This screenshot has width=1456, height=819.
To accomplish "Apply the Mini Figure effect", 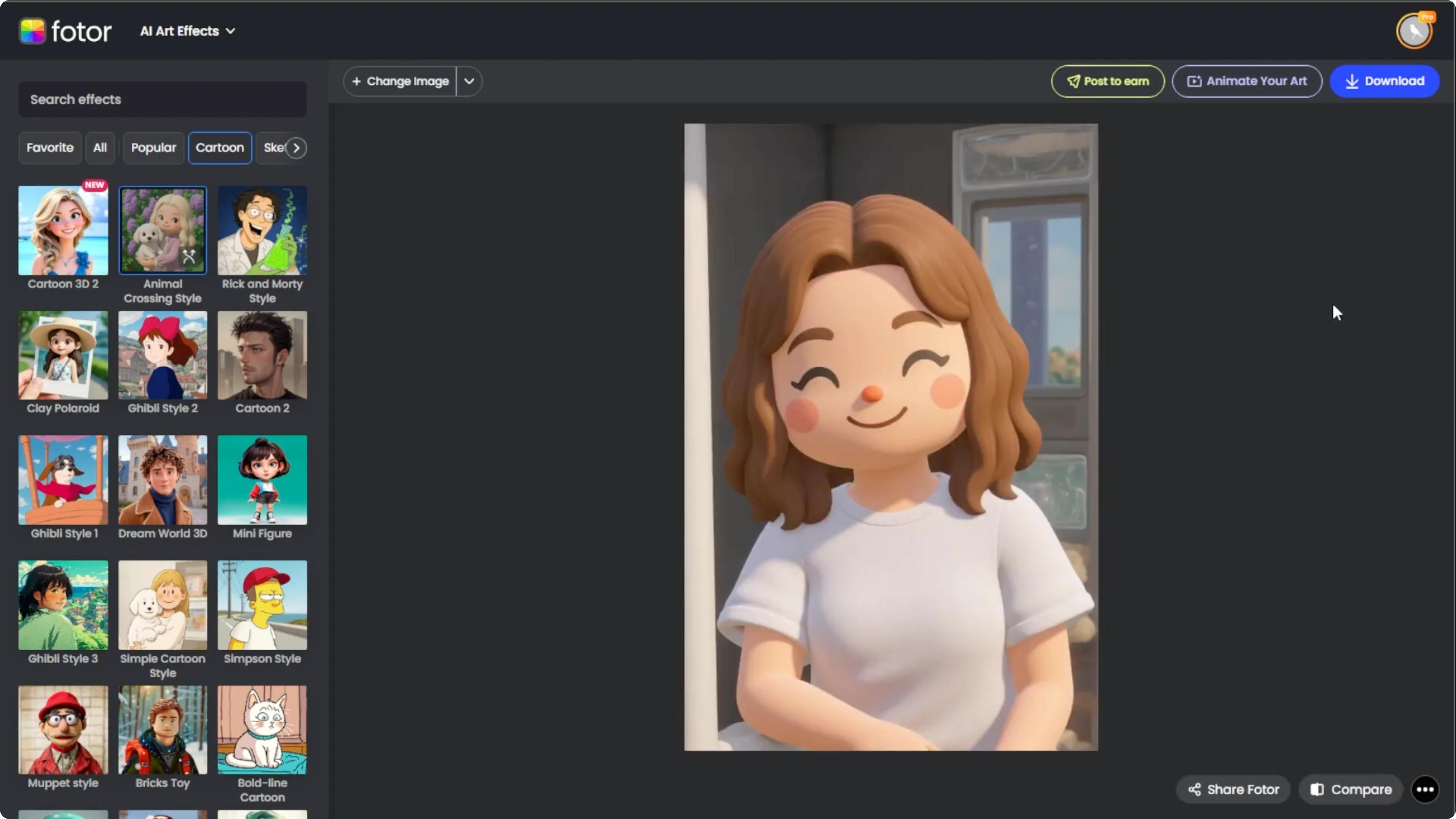I will (x=262, y=480).
